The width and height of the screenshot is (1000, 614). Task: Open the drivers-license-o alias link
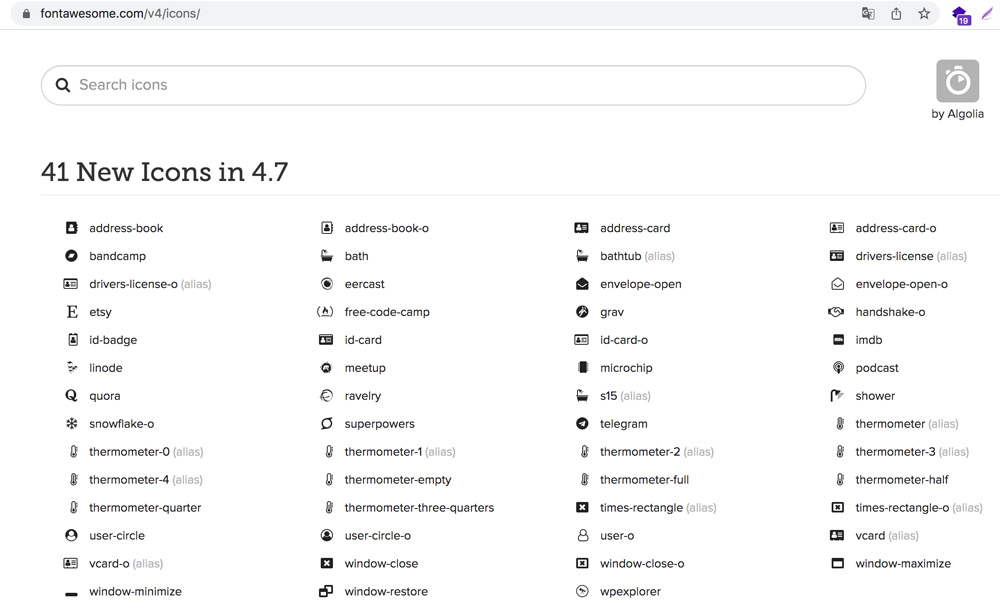point(150,284)
